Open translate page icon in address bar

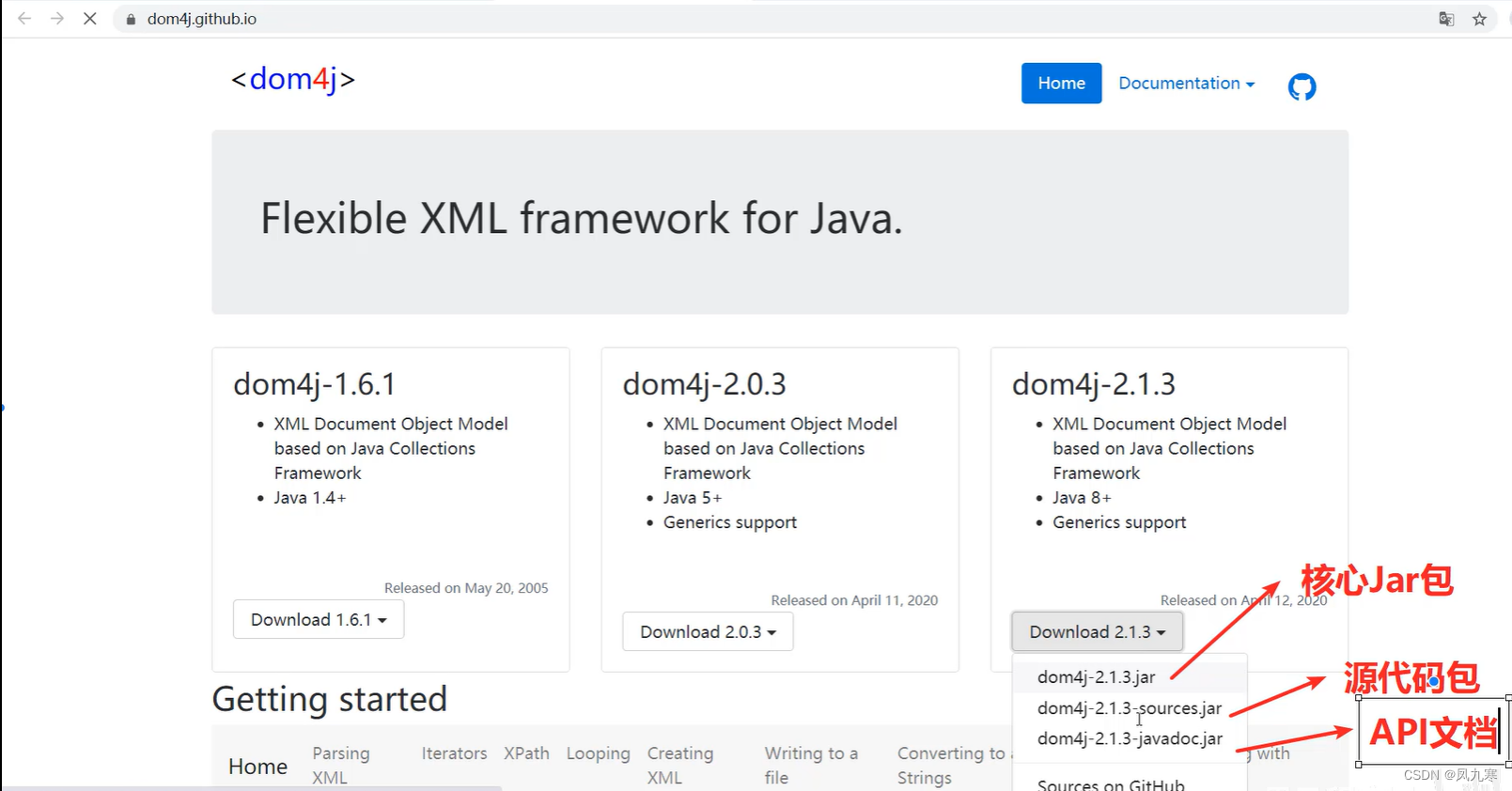[1447, 19]
